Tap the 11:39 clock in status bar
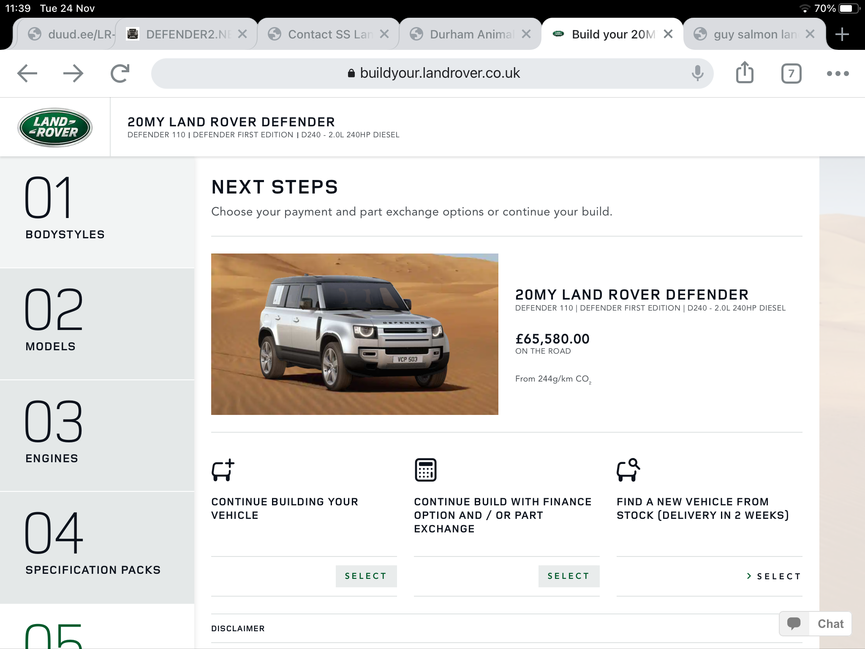 click(18, 8)
